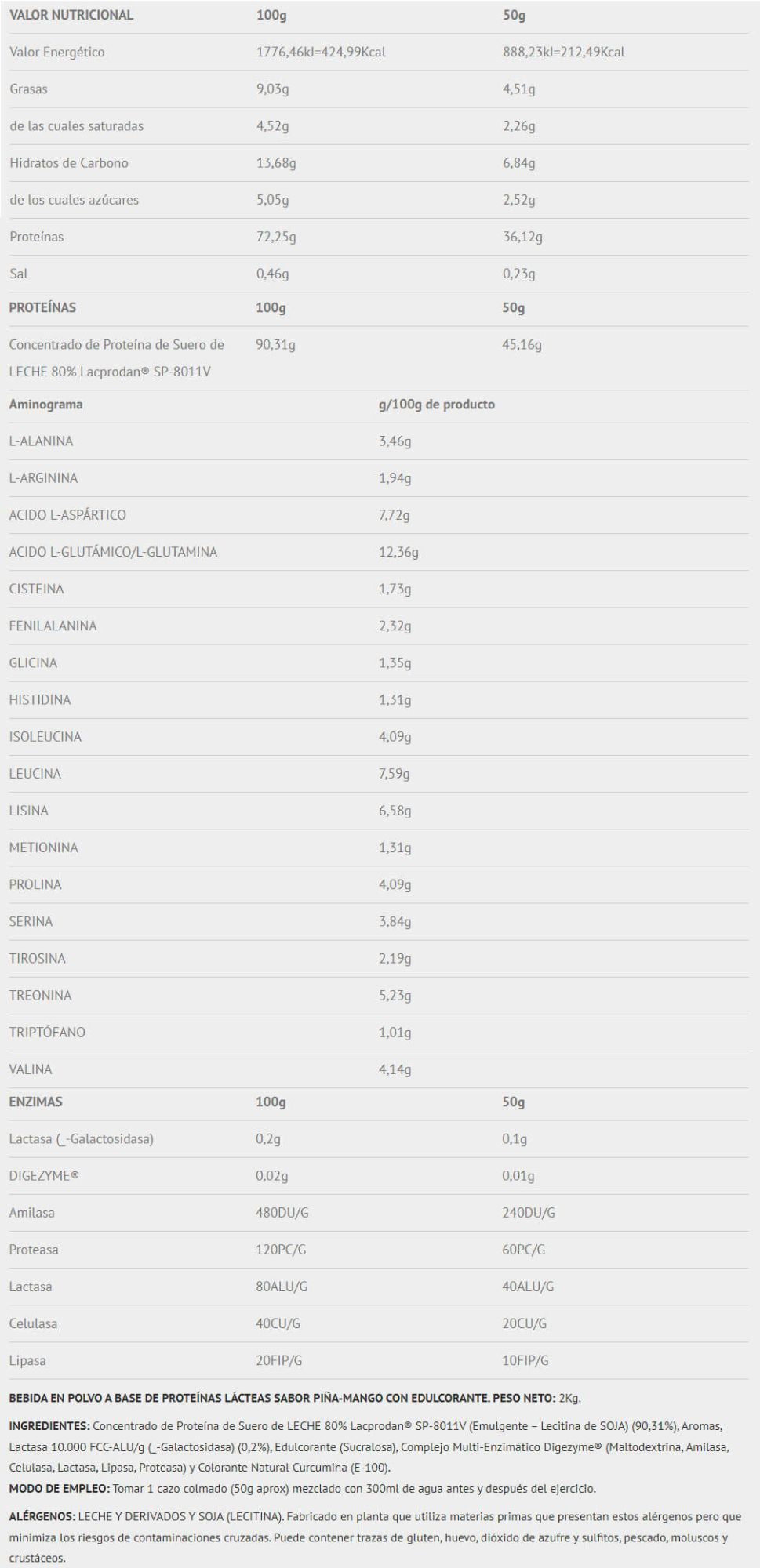Image resolution: width=760 pixels, height=1568 pixels.
Task: Select the Lipasa 10FIP/G value
Action: 525,1360
